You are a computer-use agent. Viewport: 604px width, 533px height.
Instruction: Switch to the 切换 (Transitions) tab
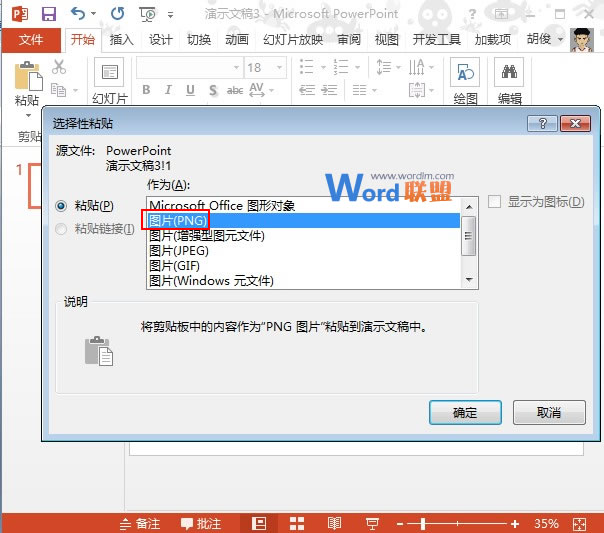point(199,40)
